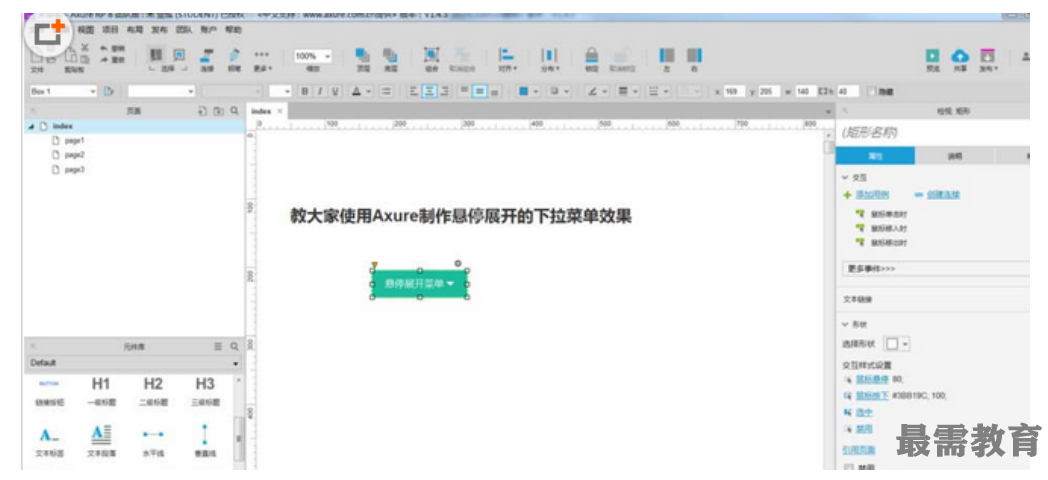The image size is (1048, 480).
Task: Open the Distribute (分布) toolbar menu
Action: [x=549, y=59]
